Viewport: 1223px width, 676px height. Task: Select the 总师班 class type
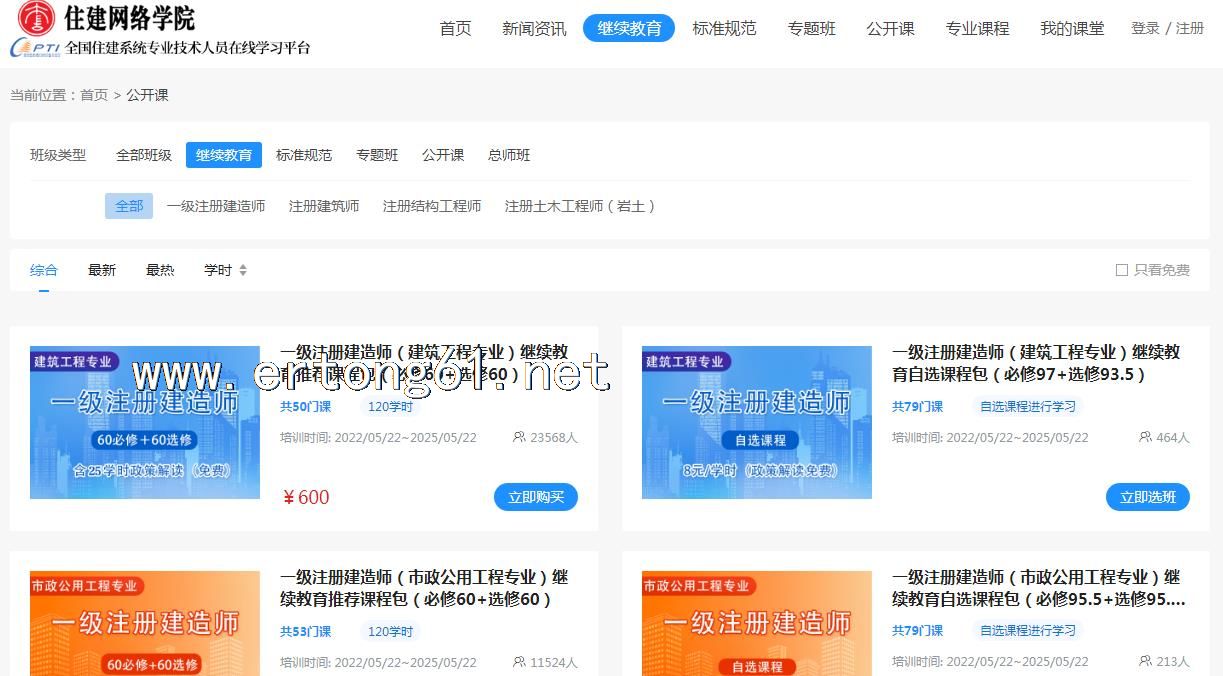(509, 155)
